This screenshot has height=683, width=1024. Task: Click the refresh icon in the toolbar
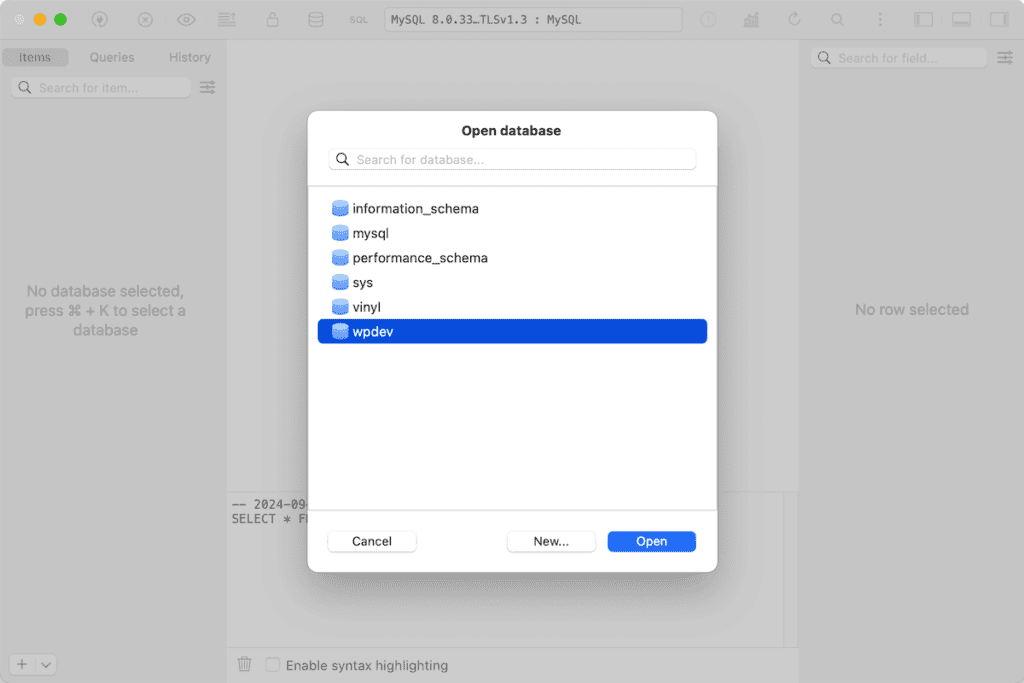pos(795,20)
